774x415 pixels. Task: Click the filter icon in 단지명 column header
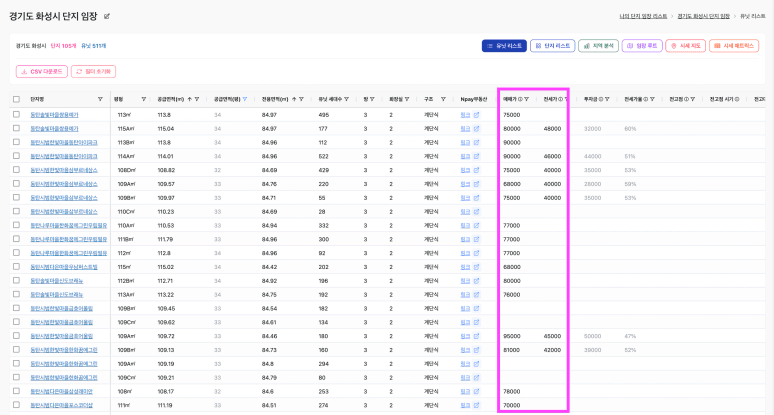(x=100, y=99)
